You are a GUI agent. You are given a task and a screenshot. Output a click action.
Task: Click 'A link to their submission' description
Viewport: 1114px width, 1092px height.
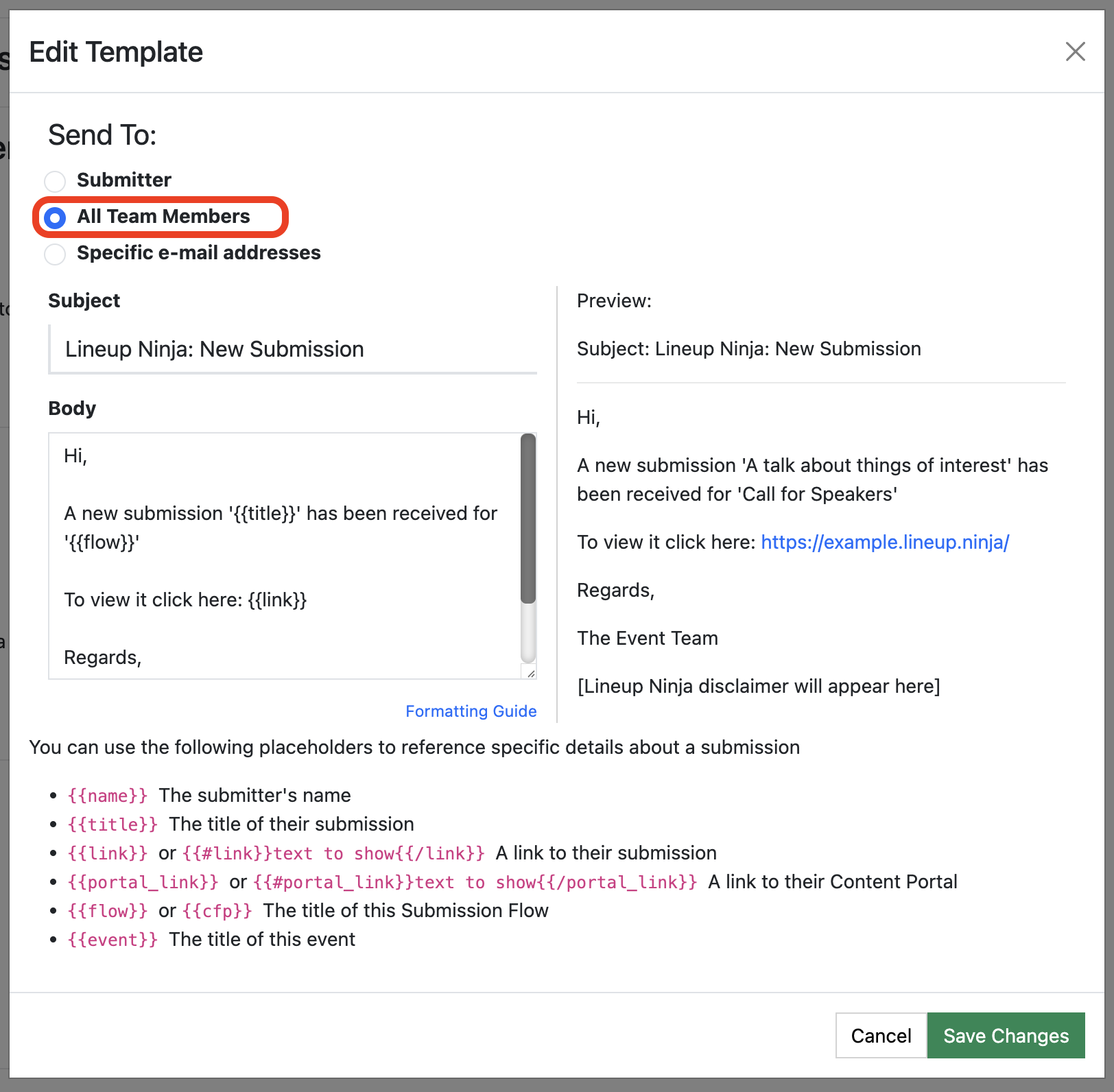606,853
